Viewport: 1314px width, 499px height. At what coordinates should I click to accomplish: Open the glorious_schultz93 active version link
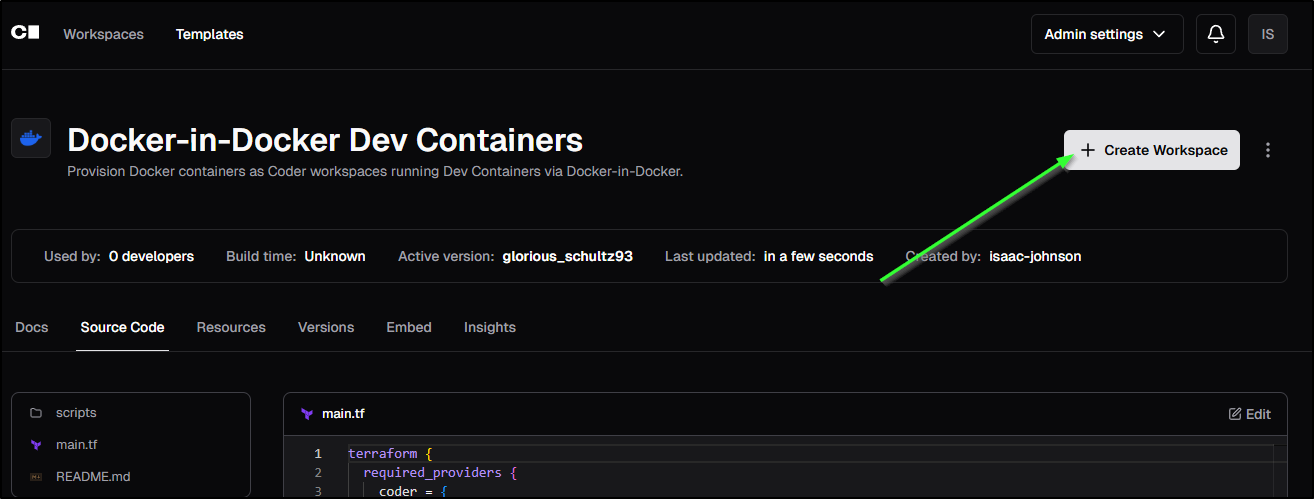tap(567, 256)
